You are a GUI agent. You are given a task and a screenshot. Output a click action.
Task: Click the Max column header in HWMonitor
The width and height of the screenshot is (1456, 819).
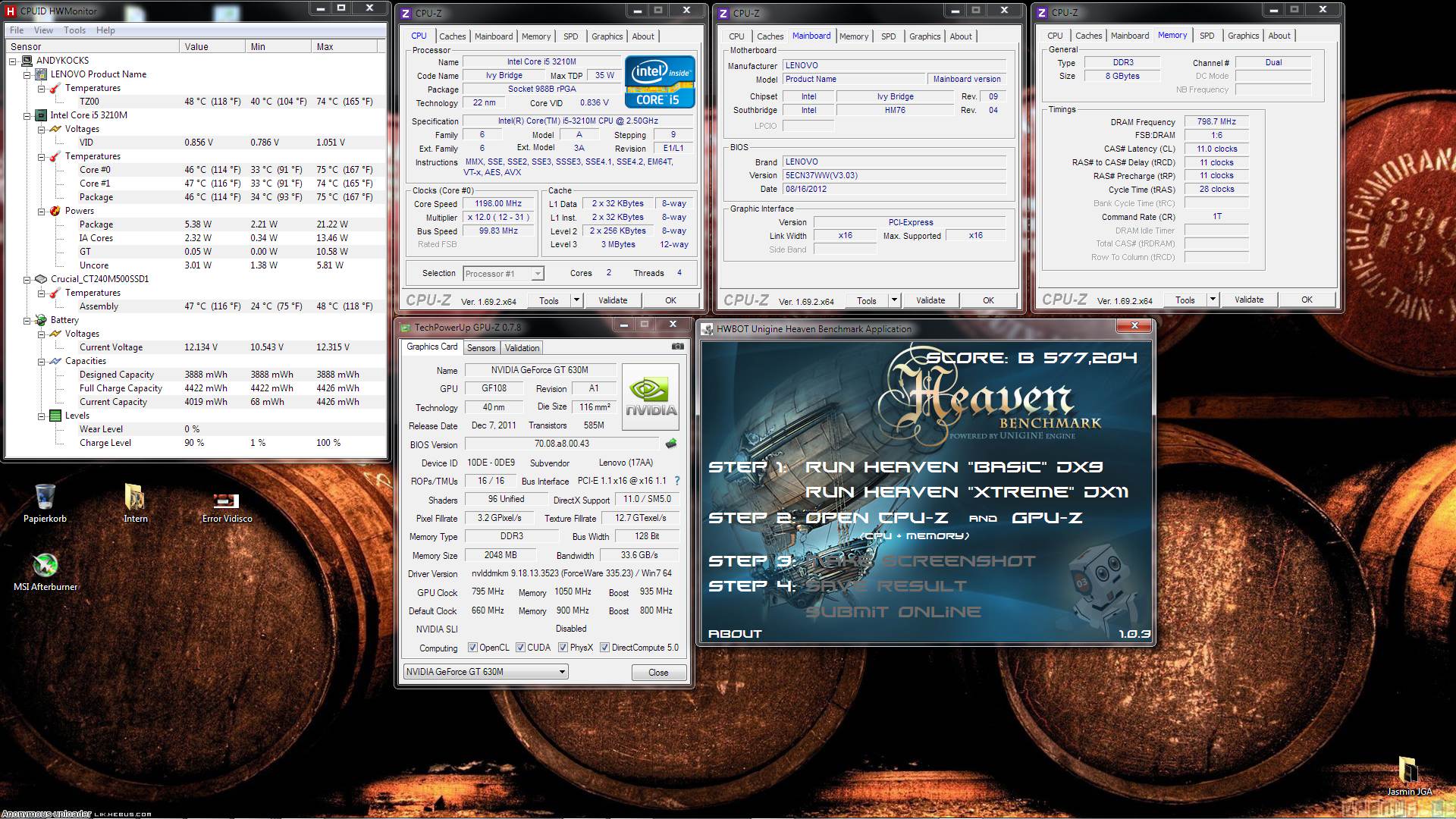(x=345, y=46)
